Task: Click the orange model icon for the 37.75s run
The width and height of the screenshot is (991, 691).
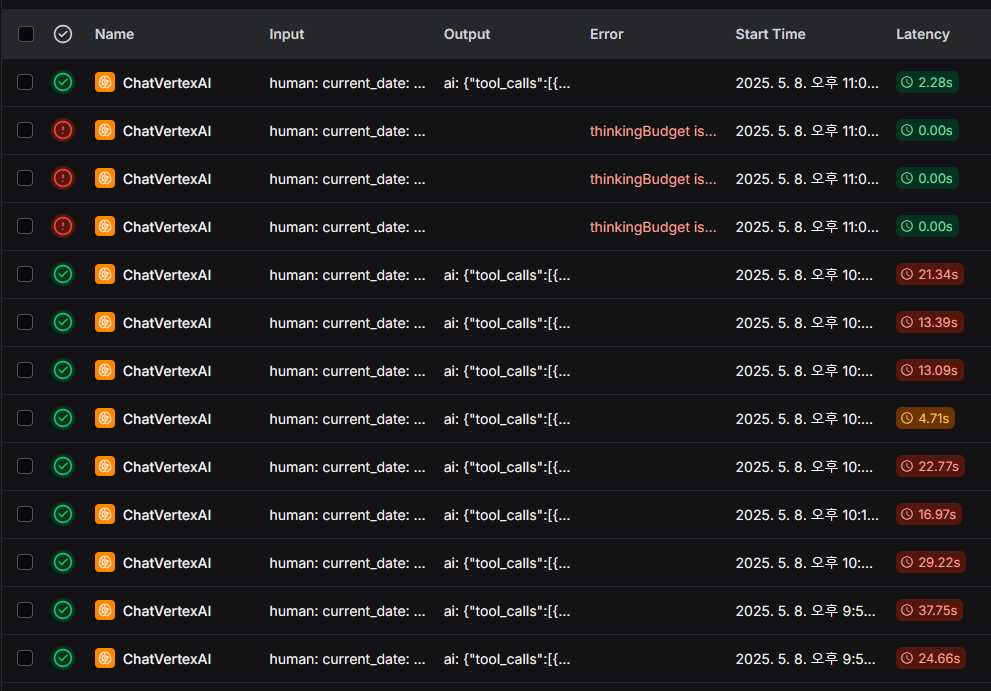Action: [x=105, y=611]
